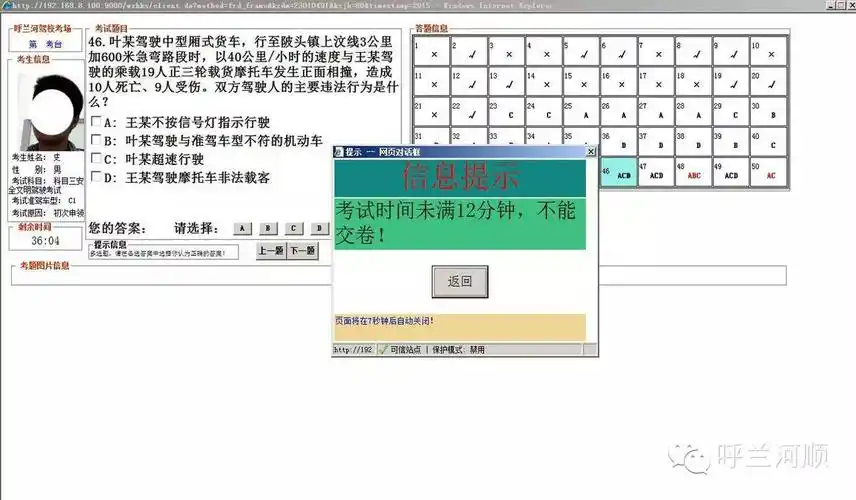This screenshot has height=500, width=856.
Task: Open question 24 cell answered C
Action: 544,112
